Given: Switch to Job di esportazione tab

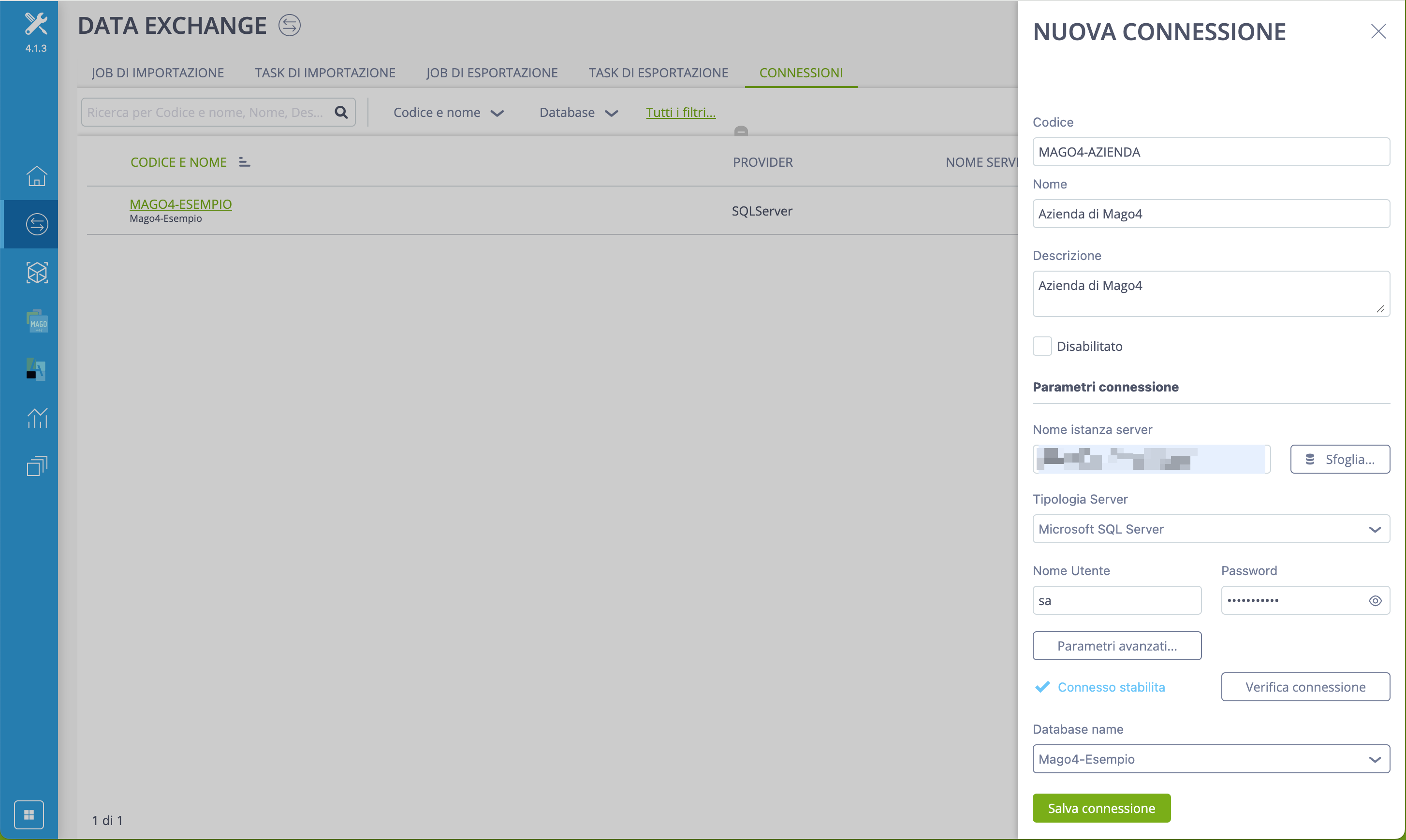Looking at the screenshot, I should pos(492,72).
